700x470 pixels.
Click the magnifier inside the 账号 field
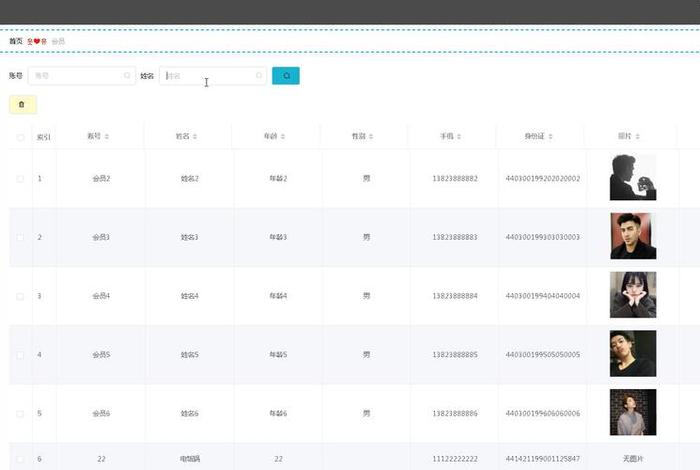tap(127, 75)
